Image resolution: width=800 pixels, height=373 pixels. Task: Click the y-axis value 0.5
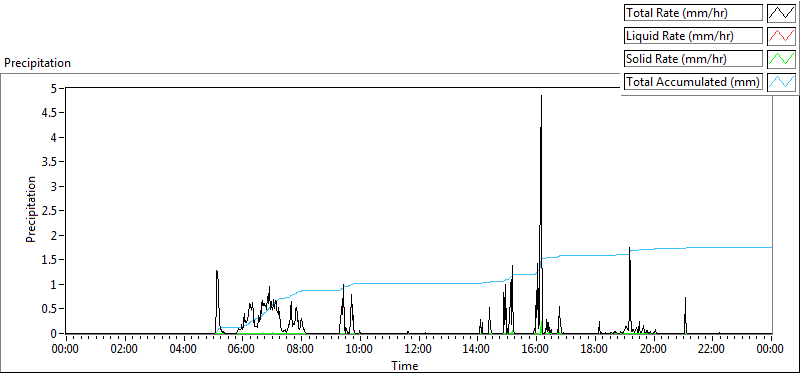pyautogui.click(x=50, y=309)
